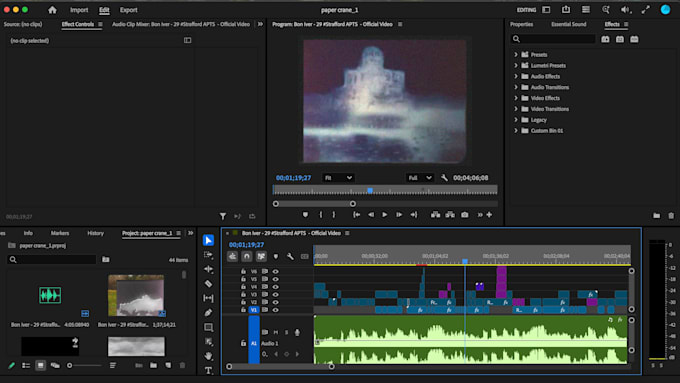Click the Lift button in Program monitor
Viewport: 680px width, 383px height.
(435, 215)
